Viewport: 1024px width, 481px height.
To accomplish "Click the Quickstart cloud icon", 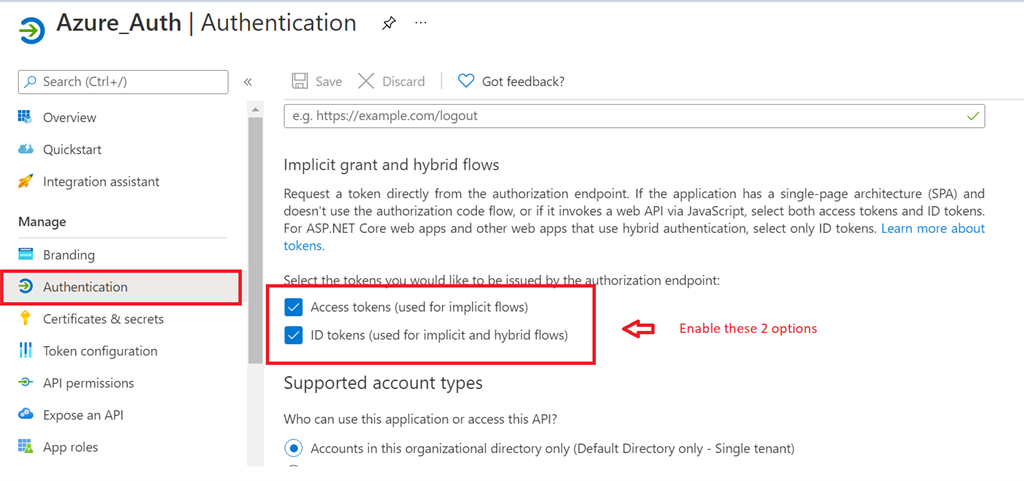I will [x=26, y=150].
